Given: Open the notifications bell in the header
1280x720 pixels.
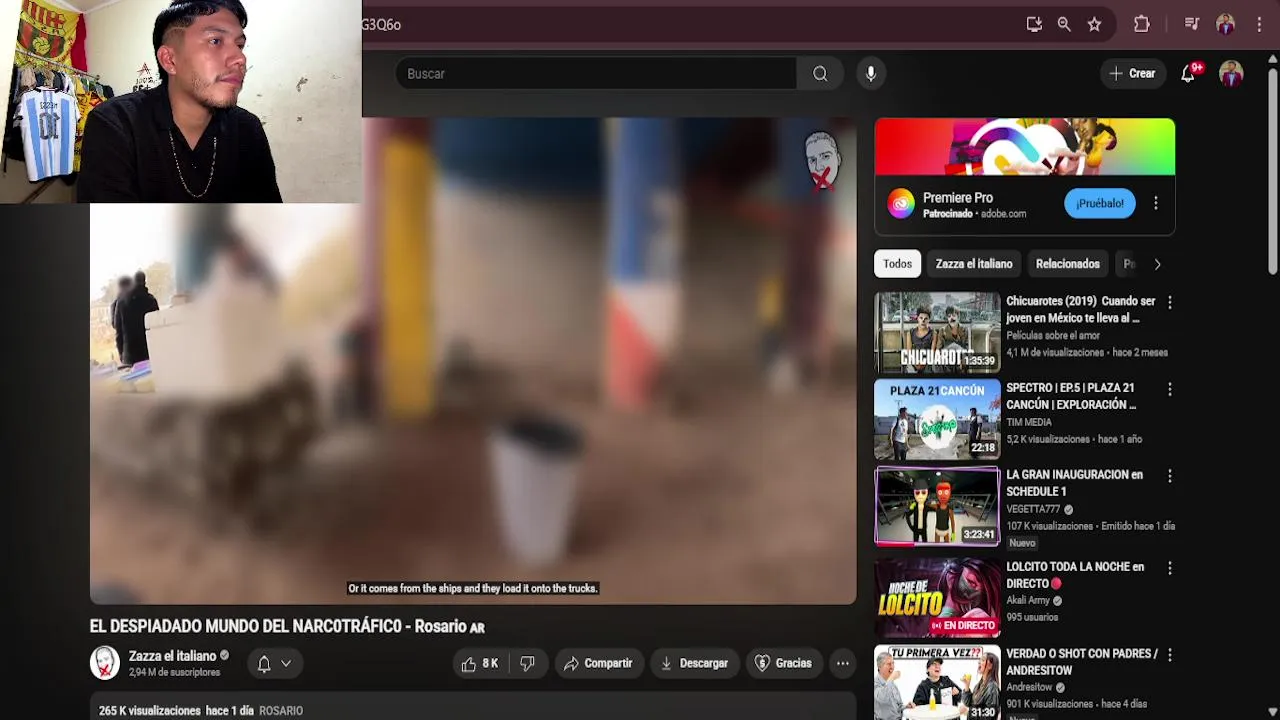Looking at the screenshot, I should 1188,73.
